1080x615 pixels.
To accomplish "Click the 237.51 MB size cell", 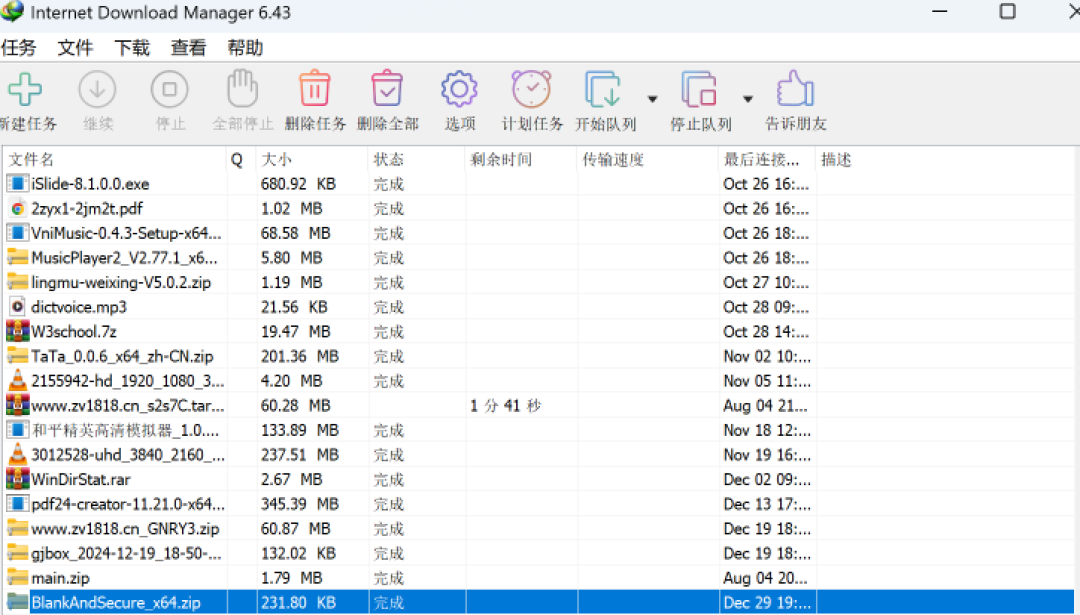I will [x=300, y=455].
